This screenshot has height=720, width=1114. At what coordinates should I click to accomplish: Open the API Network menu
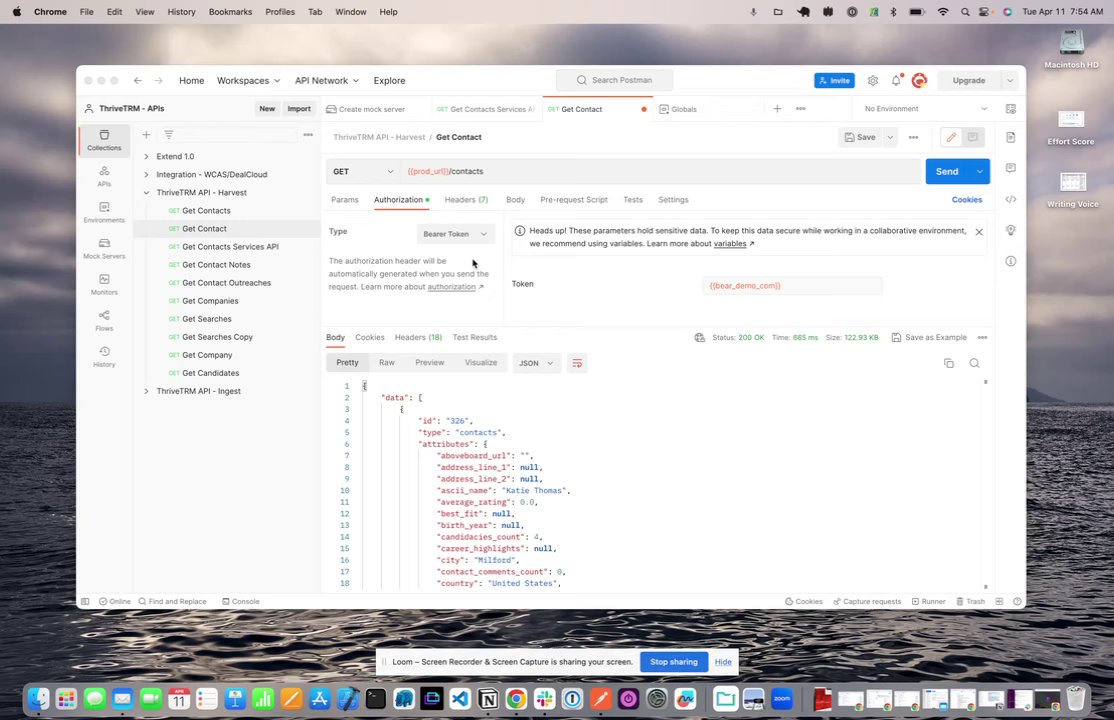tap(327, 80)
